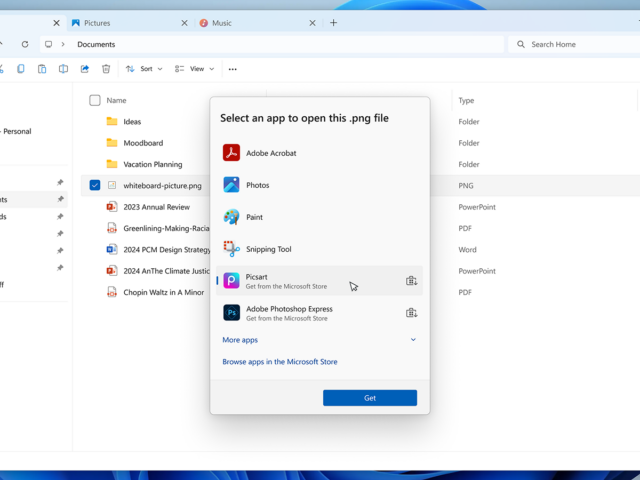The height and width of the screenshot is (480, 640).
Task: Click the 2024 PCM Design Strategy Word icon
Action: pyautogui.click(x=112, y=249)
